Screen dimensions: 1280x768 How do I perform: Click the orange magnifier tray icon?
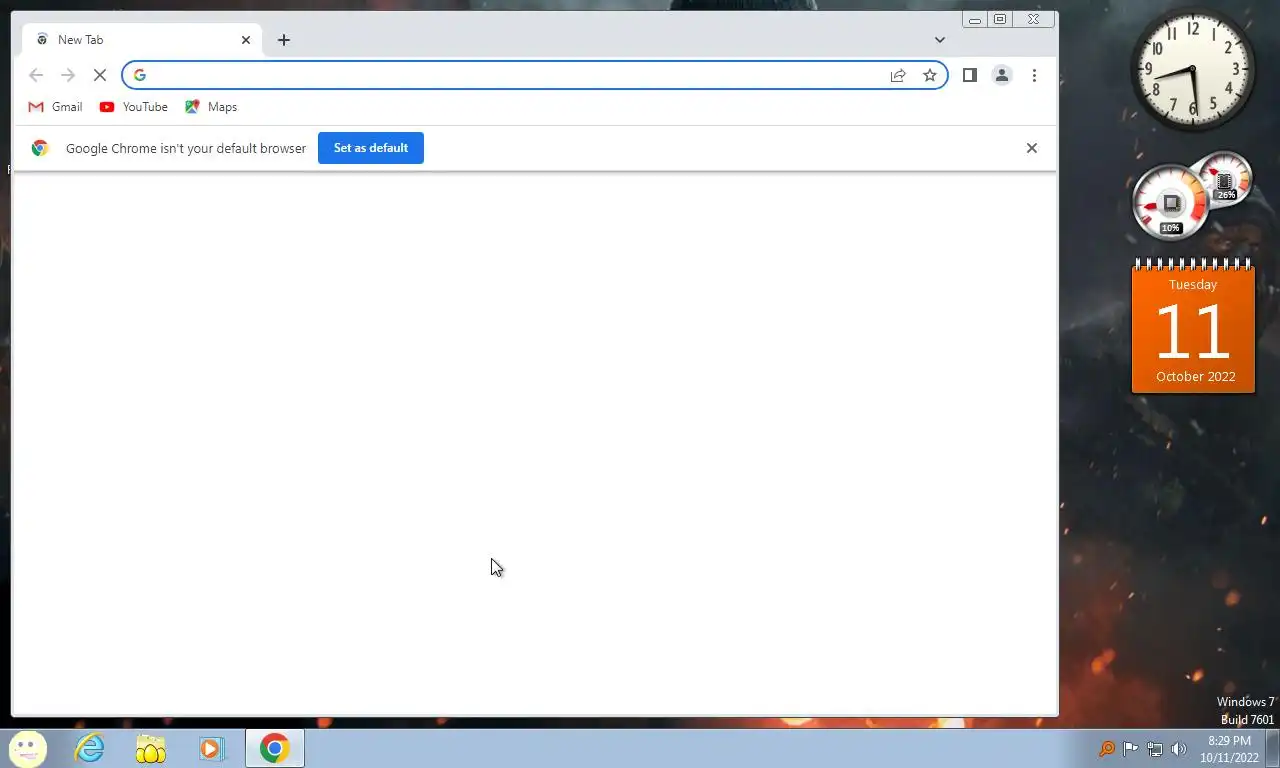1107,748
